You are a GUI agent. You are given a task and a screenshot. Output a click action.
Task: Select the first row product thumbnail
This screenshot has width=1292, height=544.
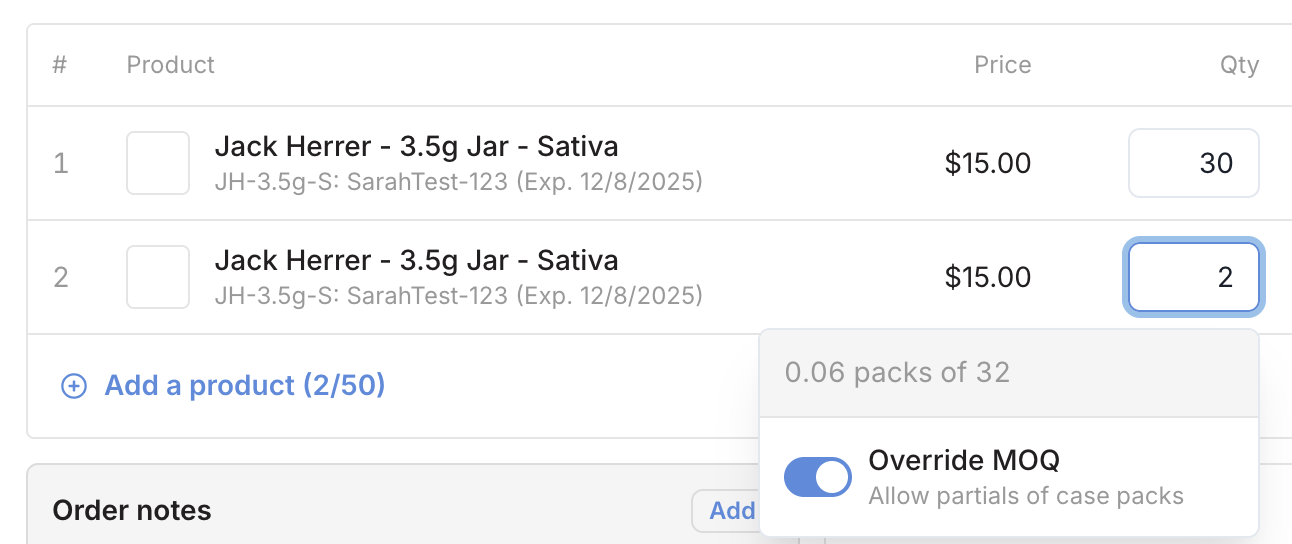[x=158, y=163]
